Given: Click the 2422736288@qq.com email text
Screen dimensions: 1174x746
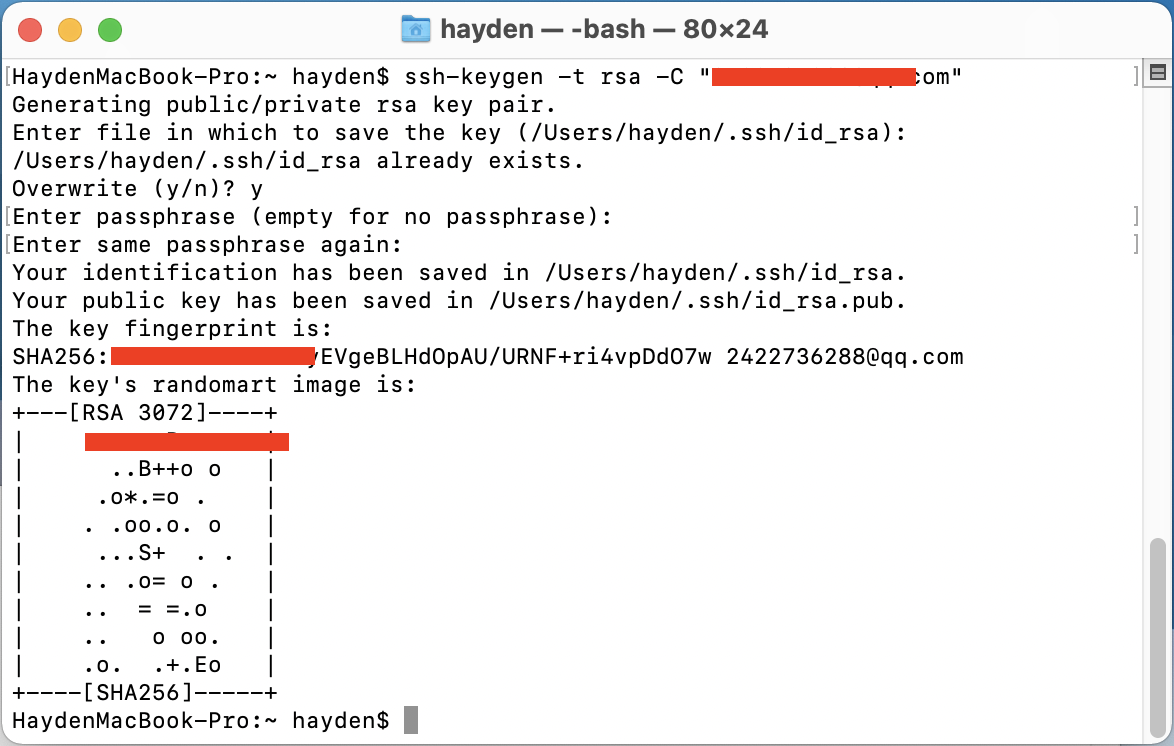Looking at the screenshot, I should point(845,357).
